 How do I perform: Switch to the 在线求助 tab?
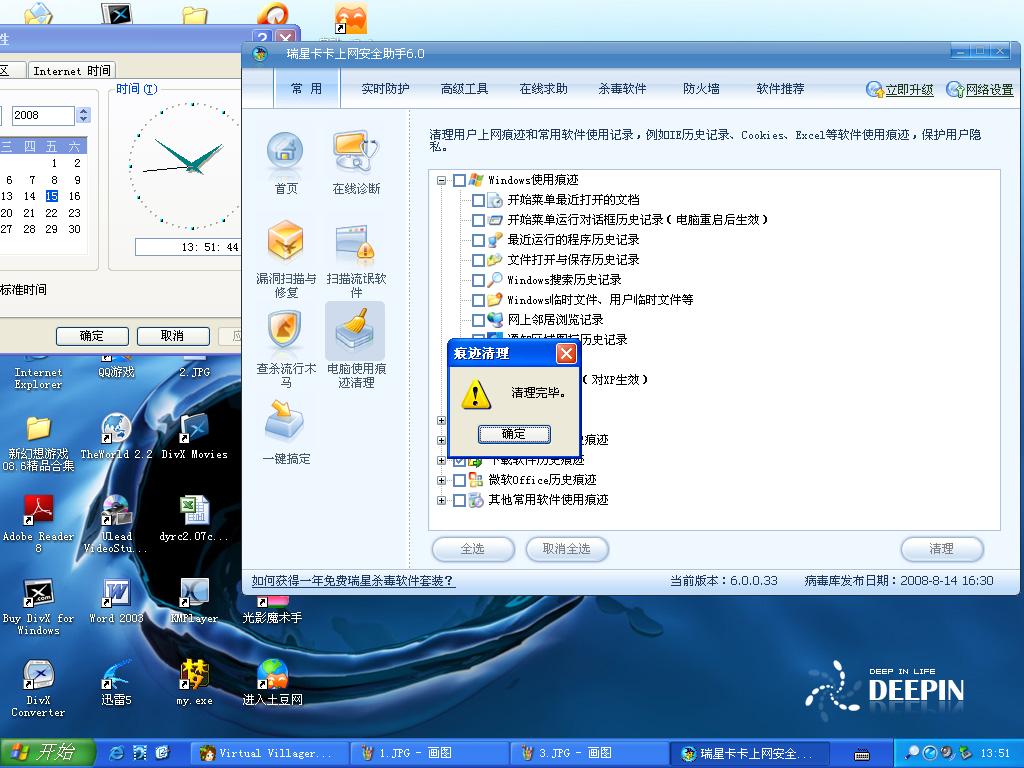click(543, 89)
